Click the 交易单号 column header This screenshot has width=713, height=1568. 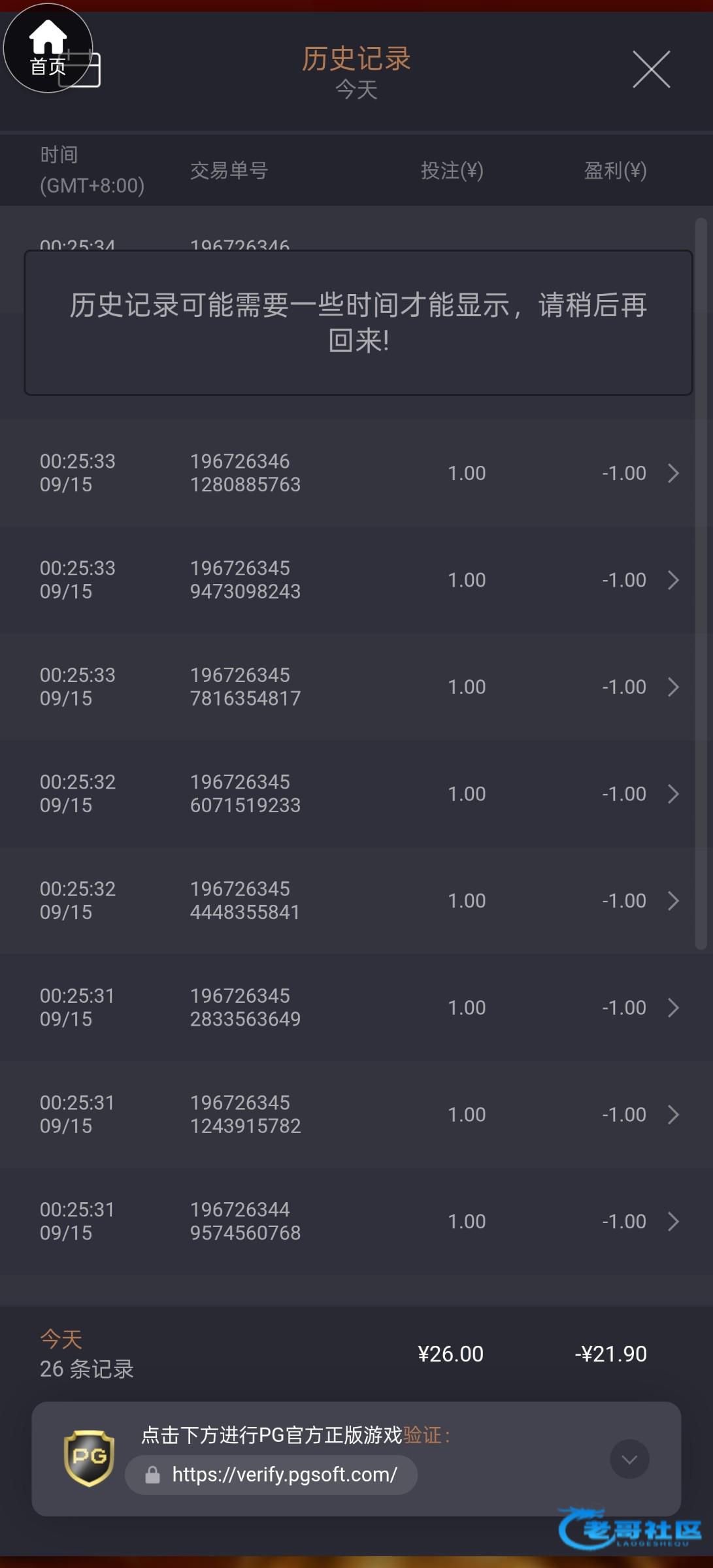[229, 171]
